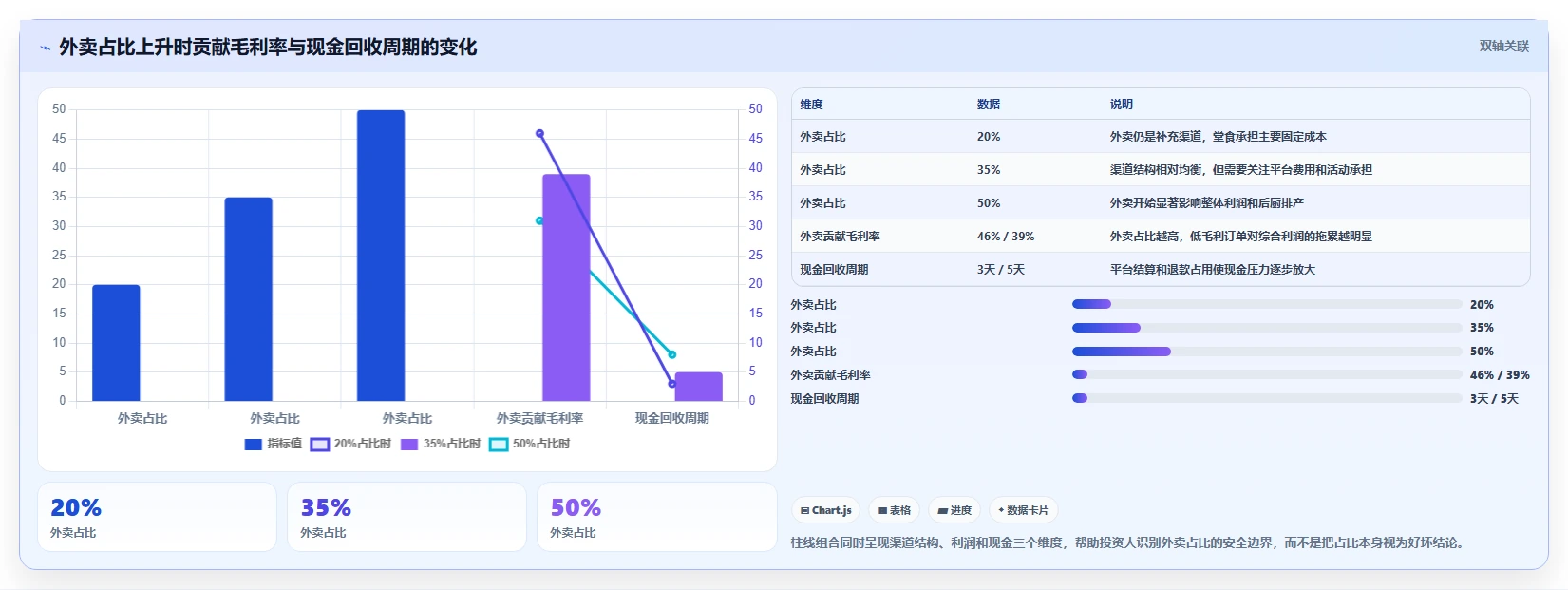The image size is (1568, 590).
Task: Click the description 渠道结构相对均衡，但需要关注平台费用和活动承担
Action: [1241, 170]
